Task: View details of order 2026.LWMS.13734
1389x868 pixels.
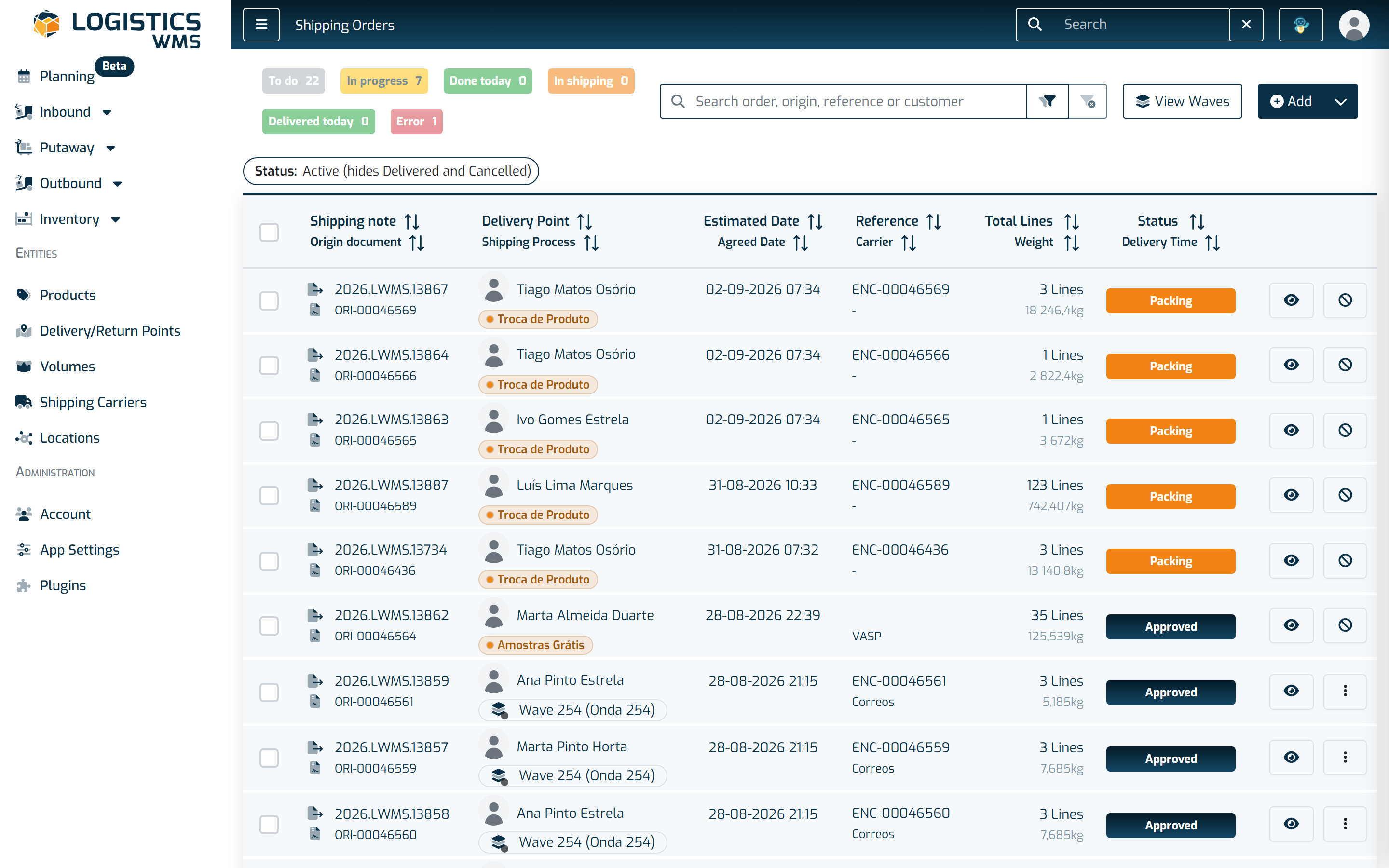Action: [1292, 561]
